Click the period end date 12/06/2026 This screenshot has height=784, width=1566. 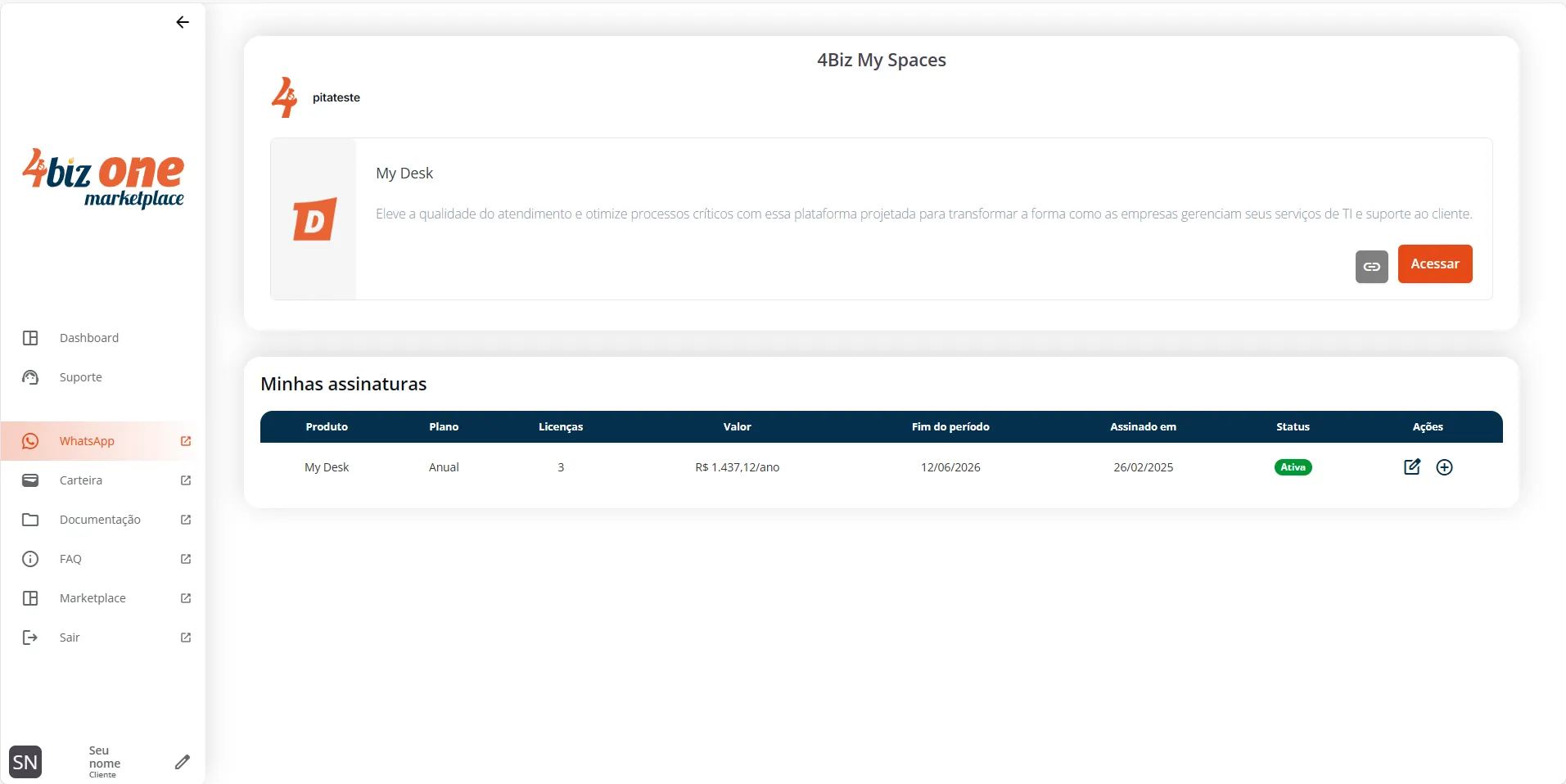950,467
